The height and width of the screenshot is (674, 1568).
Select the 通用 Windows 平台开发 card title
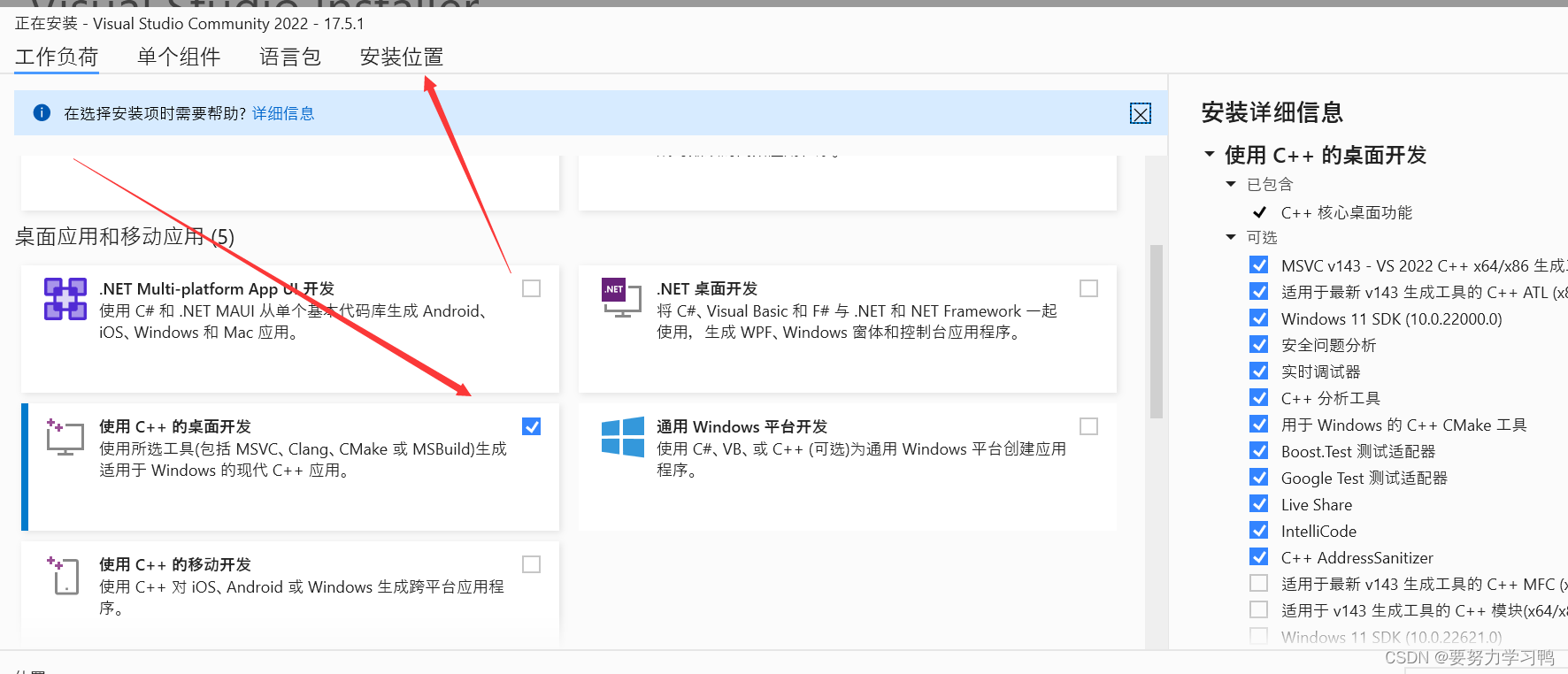pos(742,426)
